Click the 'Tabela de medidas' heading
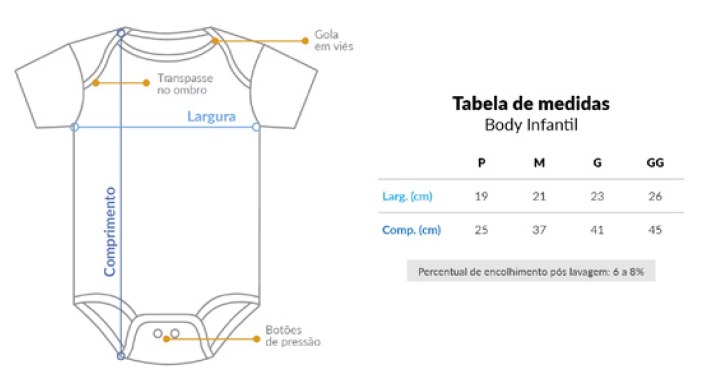The width and height of the screenshot is (702, 376). (x=531, y=103)
